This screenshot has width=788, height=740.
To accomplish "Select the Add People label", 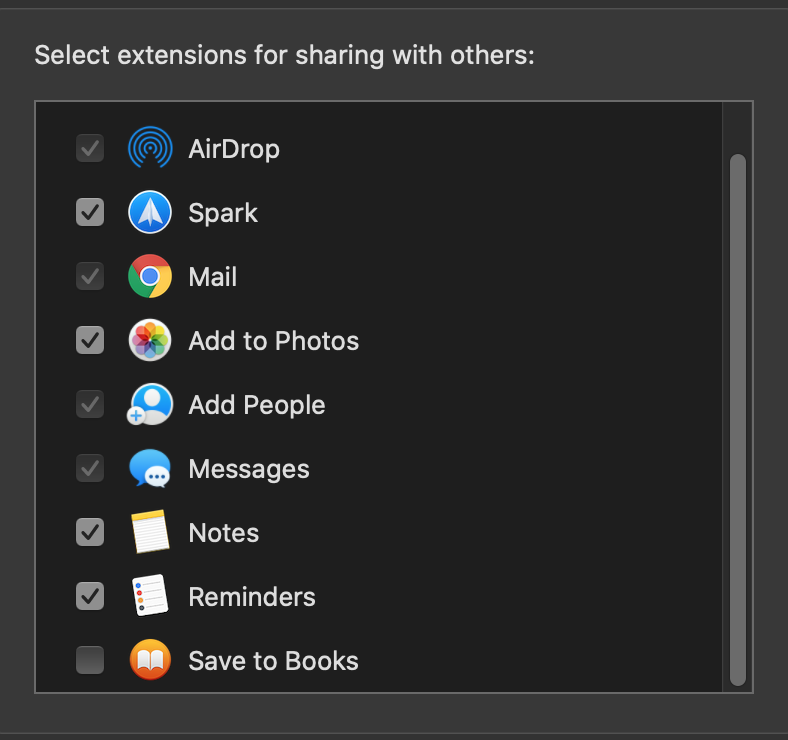I will point(257,405).
